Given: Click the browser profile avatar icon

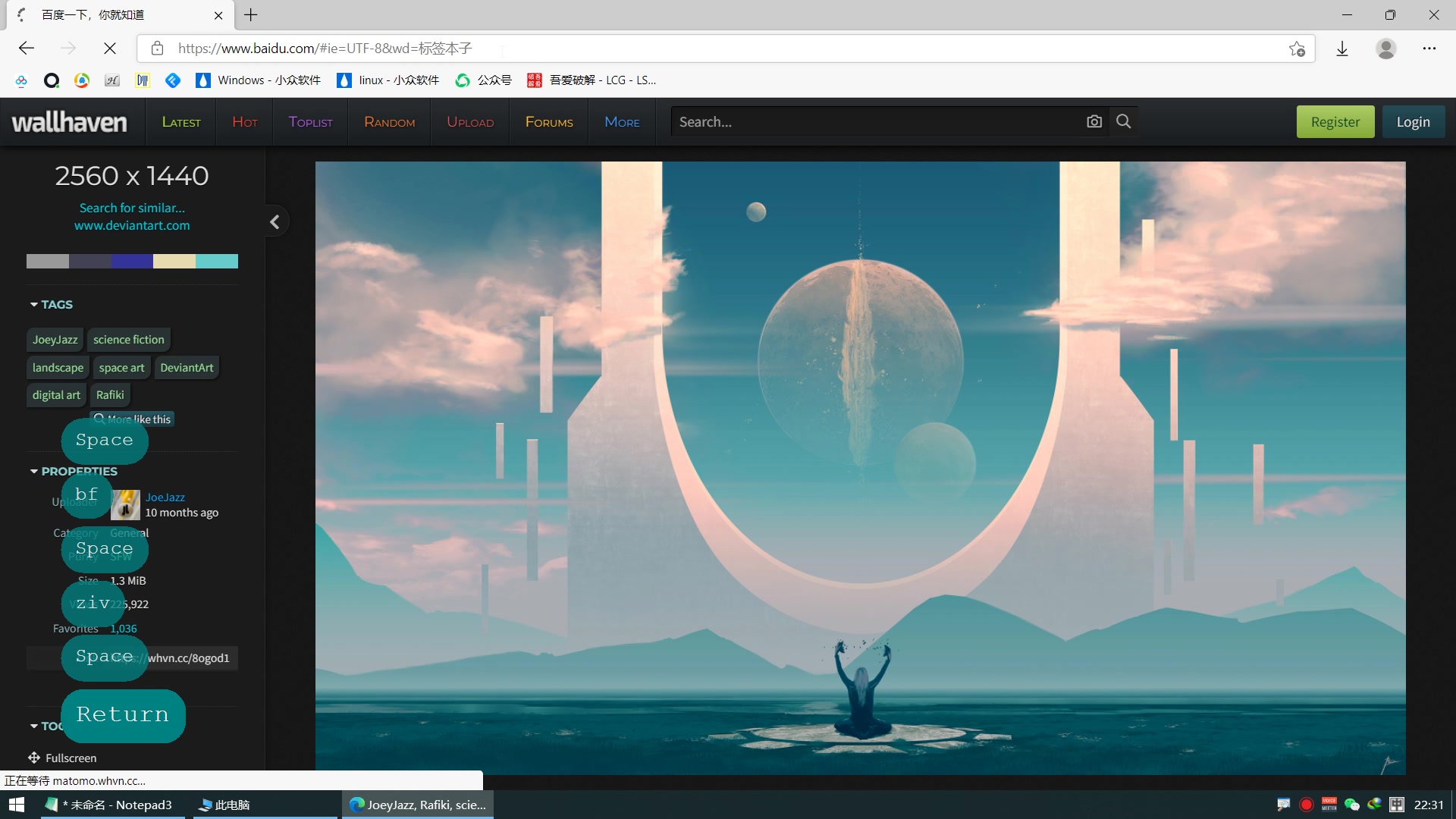Looking at the screenshot, I should (x=1386, y=49).
